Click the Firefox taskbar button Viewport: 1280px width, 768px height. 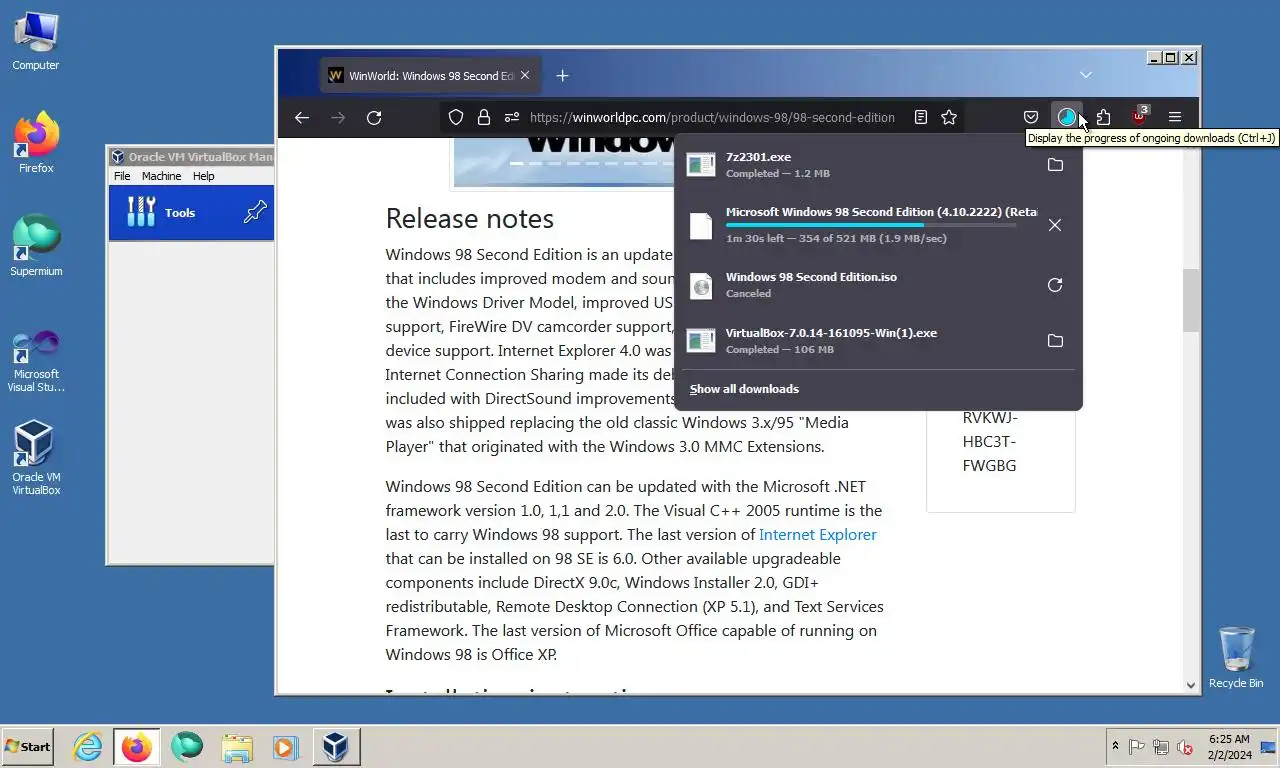point(137,746)
